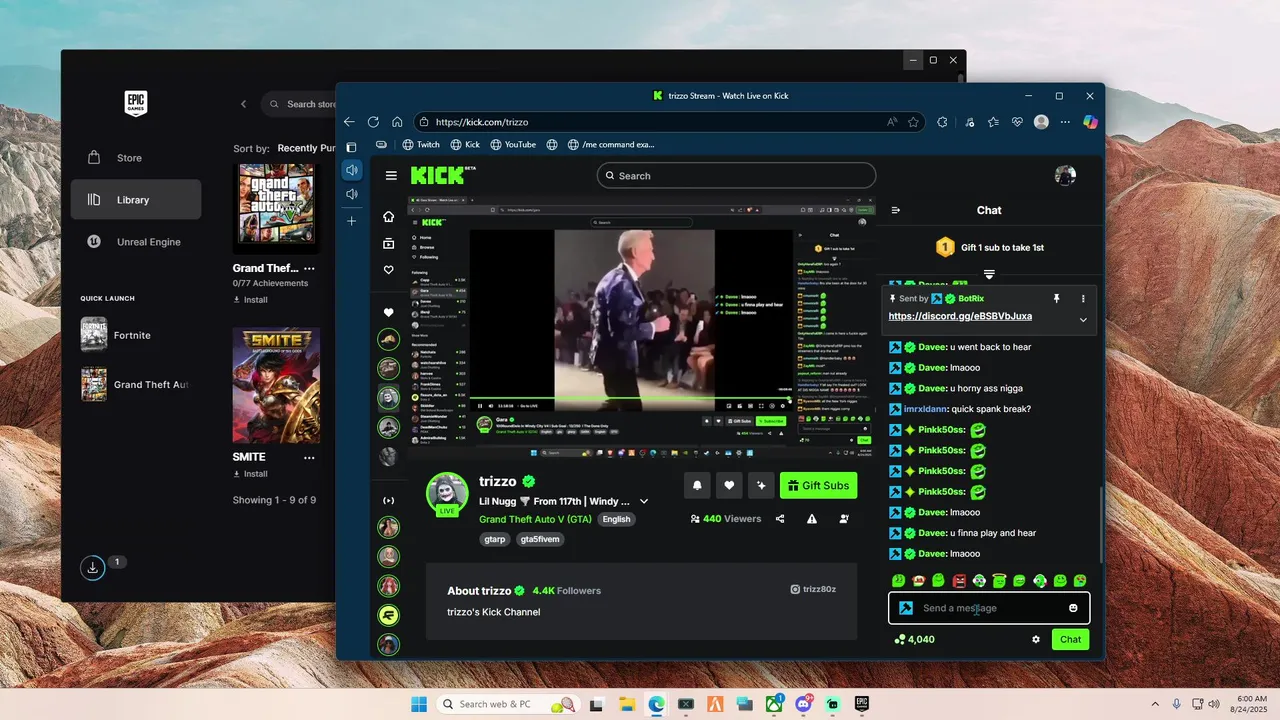Click the 4,040 channel points counter
Image resolution: width=1280 pixels, height=720 pixels.
(914, 639)
